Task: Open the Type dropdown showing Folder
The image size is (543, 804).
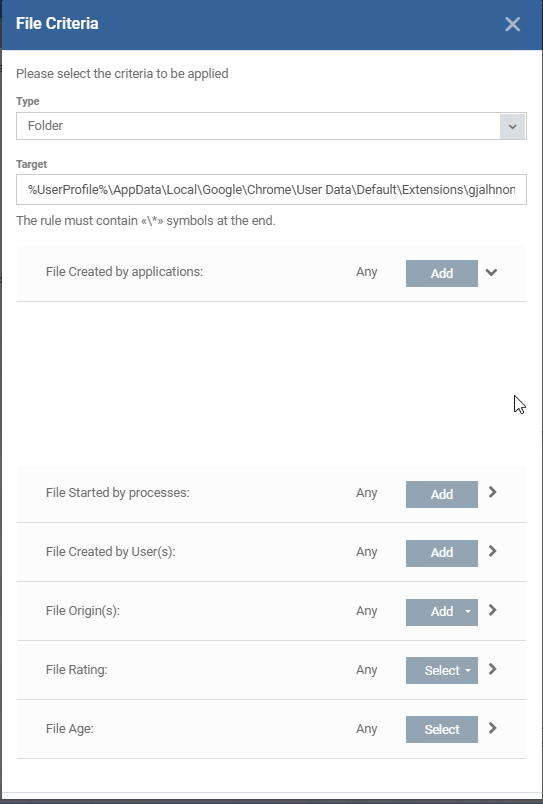Action: pyautogui.click(x=271, y=126)
